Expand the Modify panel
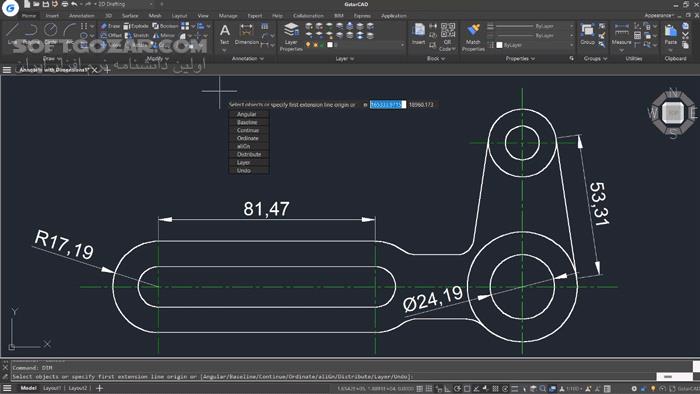Screen dimensions: 700x394 coord(158,58)
